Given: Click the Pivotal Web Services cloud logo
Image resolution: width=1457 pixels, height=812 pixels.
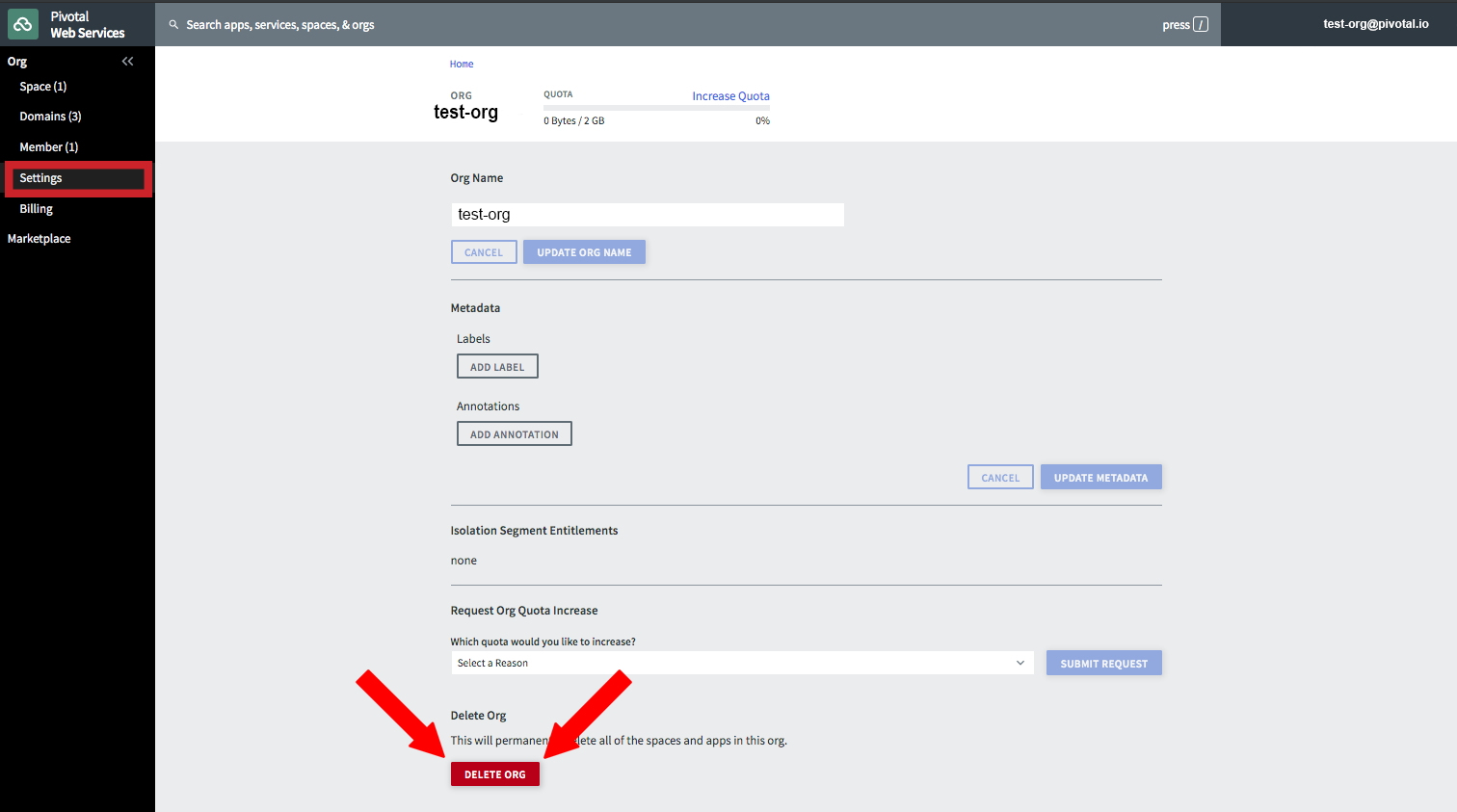Looking at the screenshot, I should pos(23,24).
